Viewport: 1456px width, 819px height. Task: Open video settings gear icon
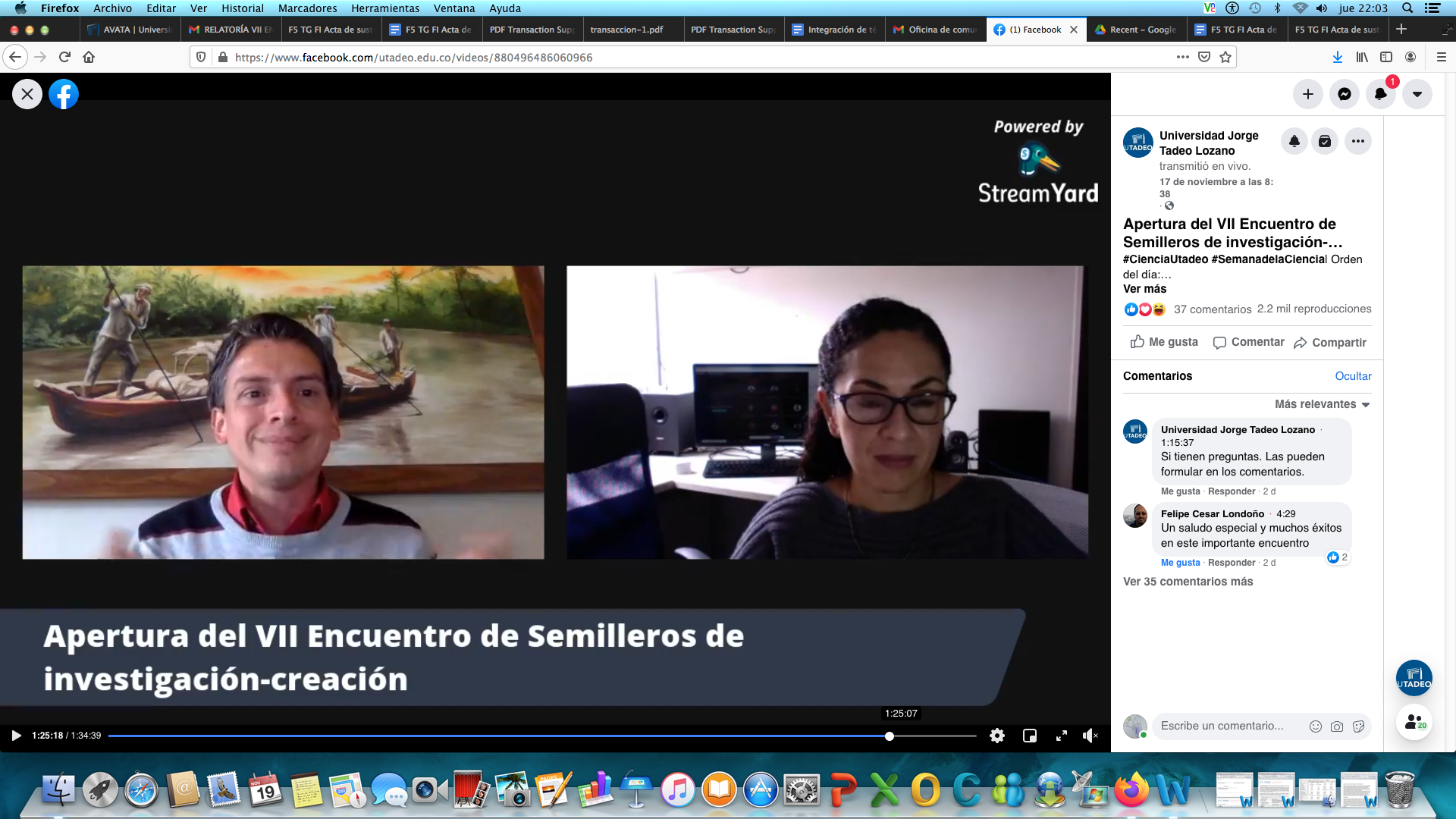(996, 736)
